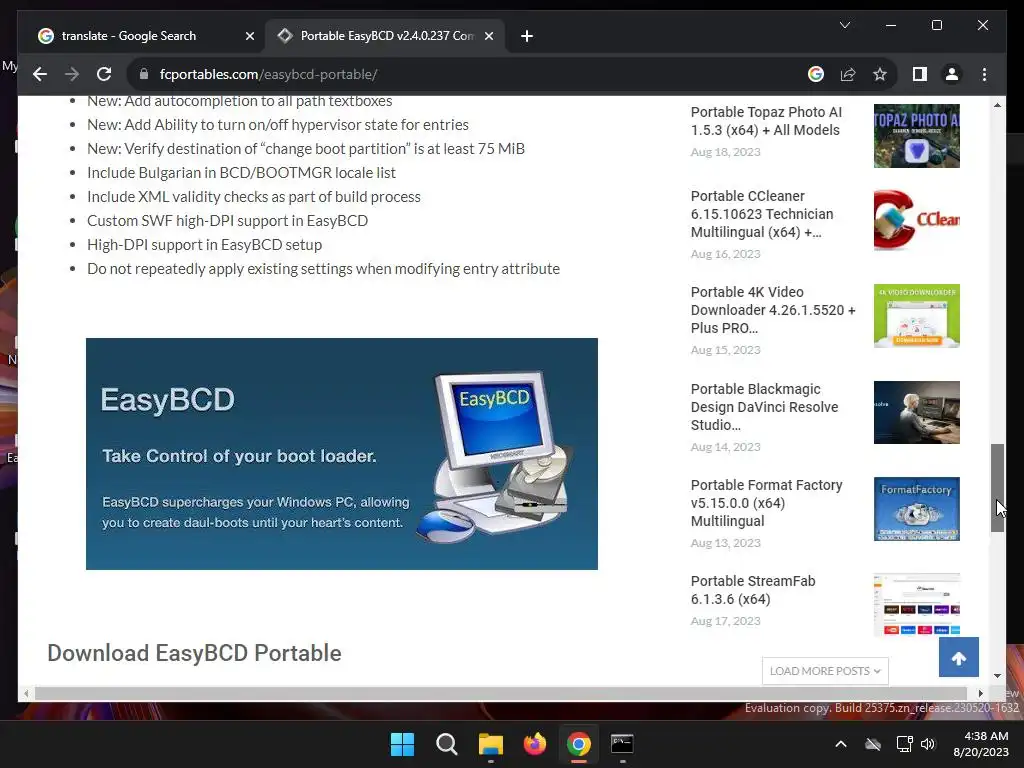Click the page scrollbar down arrow

[x=997, y=676]
